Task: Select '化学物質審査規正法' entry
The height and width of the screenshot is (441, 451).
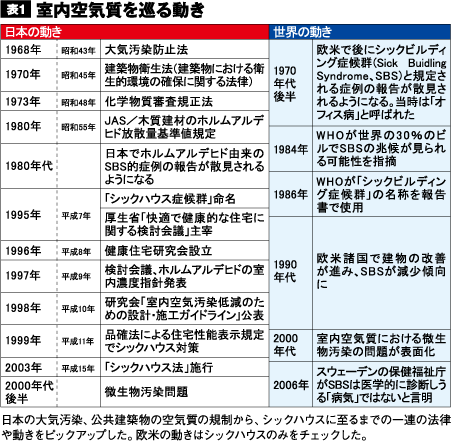Action: [185, 101]
